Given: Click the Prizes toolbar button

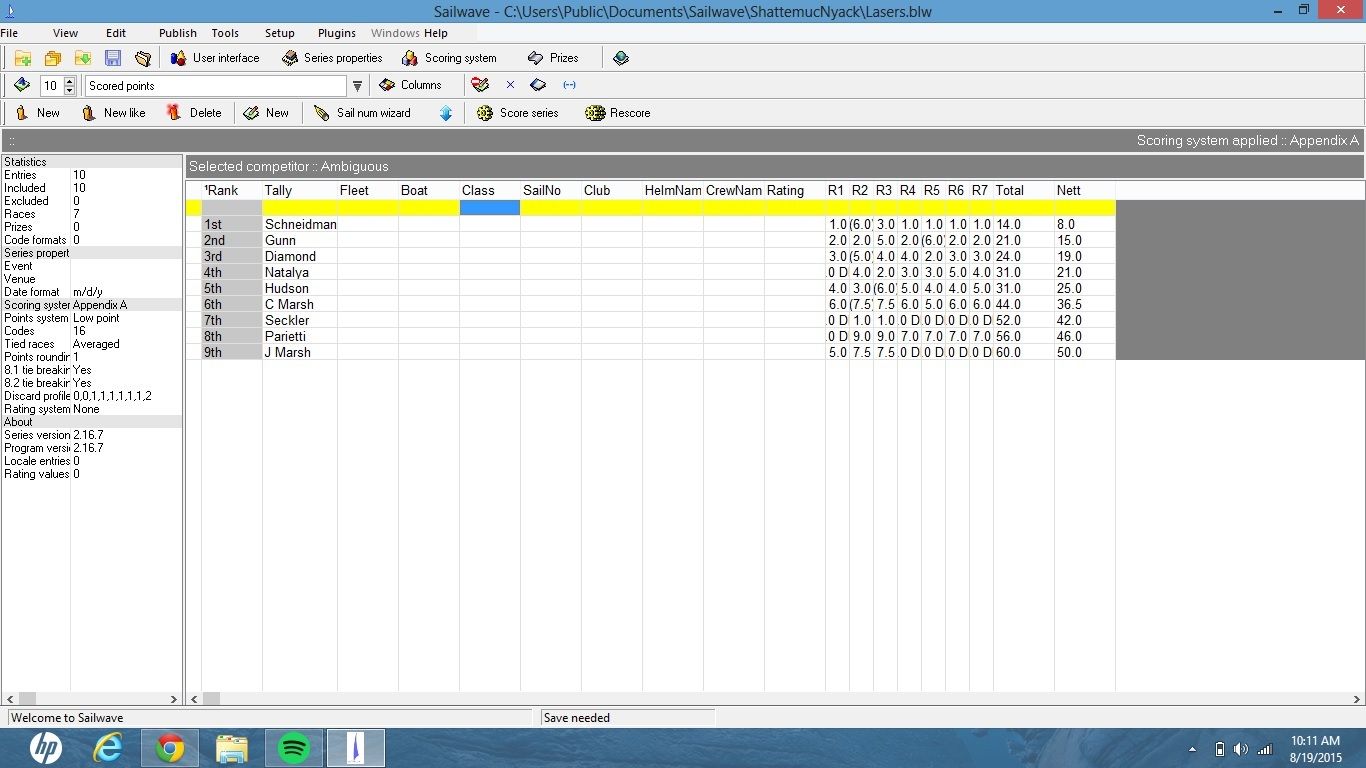Looking at the screenshot, I should (553, 58).
